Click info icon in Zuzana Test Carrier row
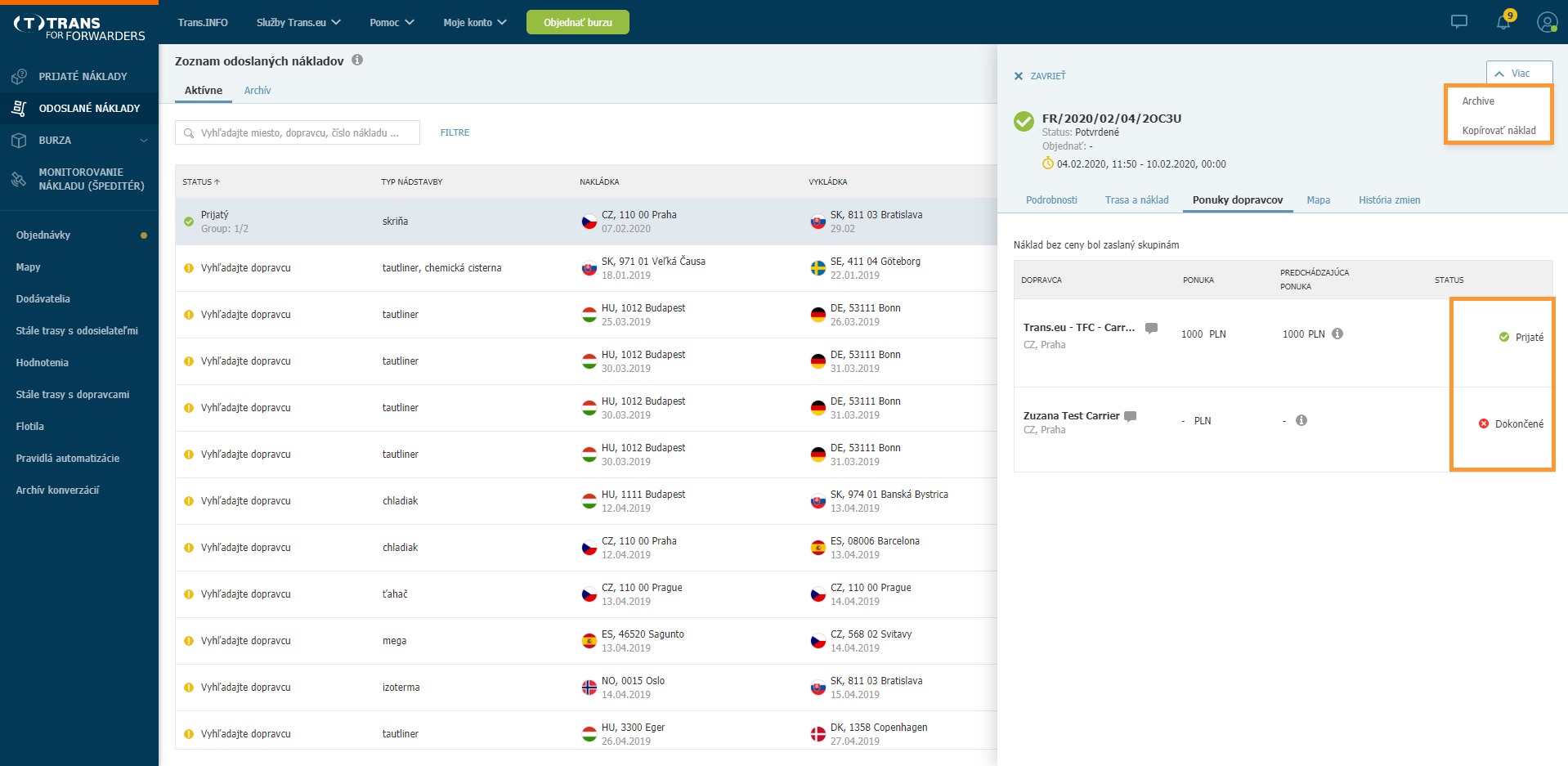Screen dimensions: 1568x766 click(x=1301, y=420)
